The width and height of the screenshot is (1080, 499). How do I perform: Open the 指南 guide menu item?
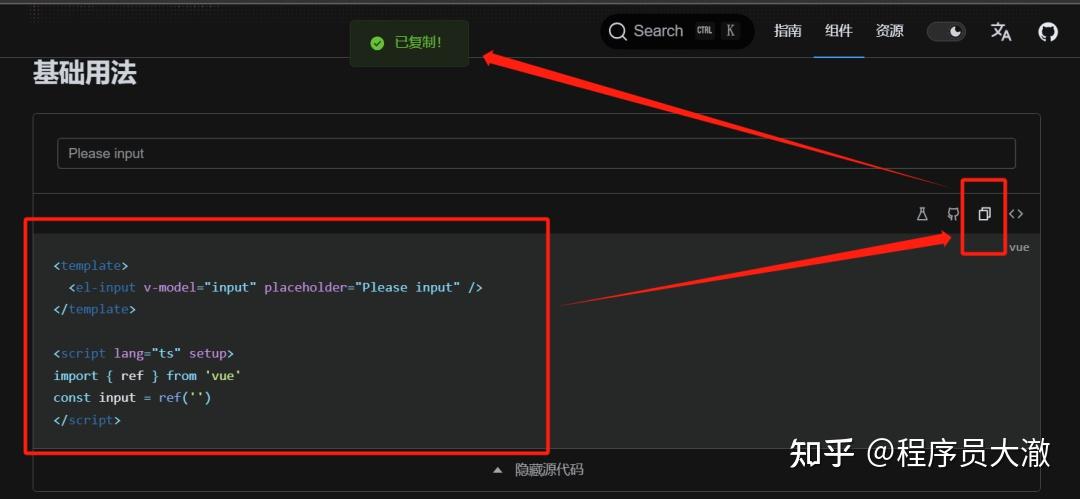(787, 31)
